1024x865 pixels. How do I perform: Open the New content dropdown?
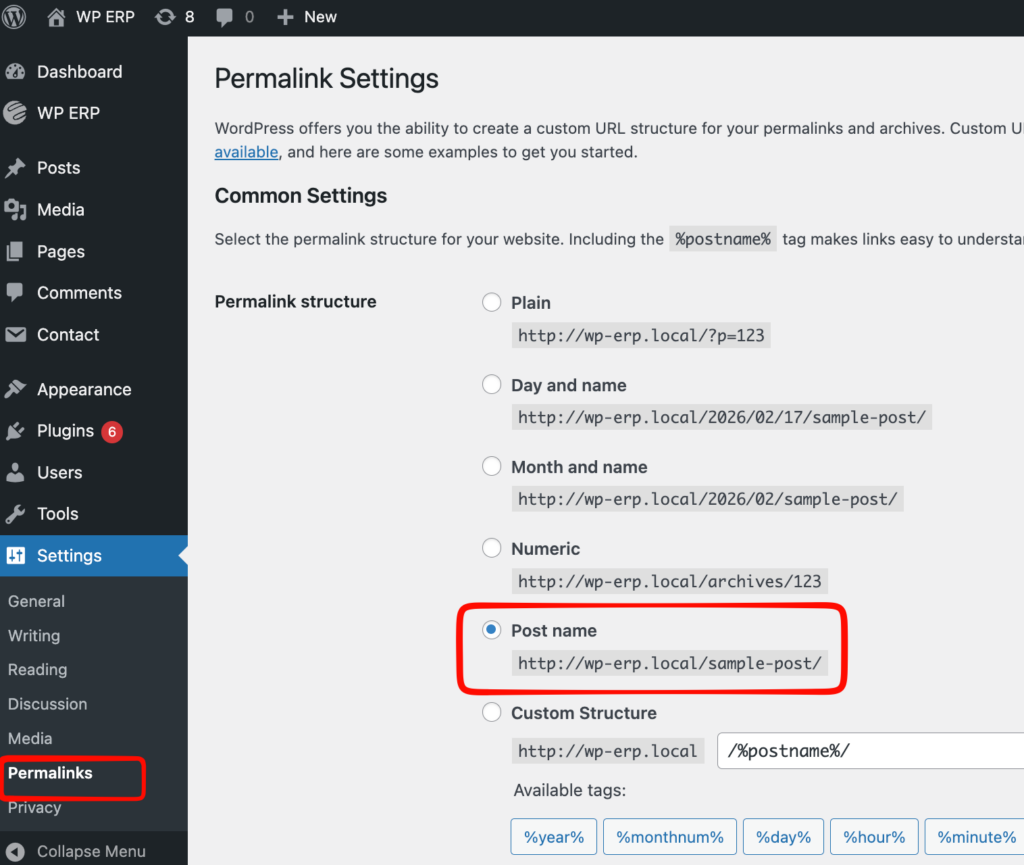(x=307, y=17)
